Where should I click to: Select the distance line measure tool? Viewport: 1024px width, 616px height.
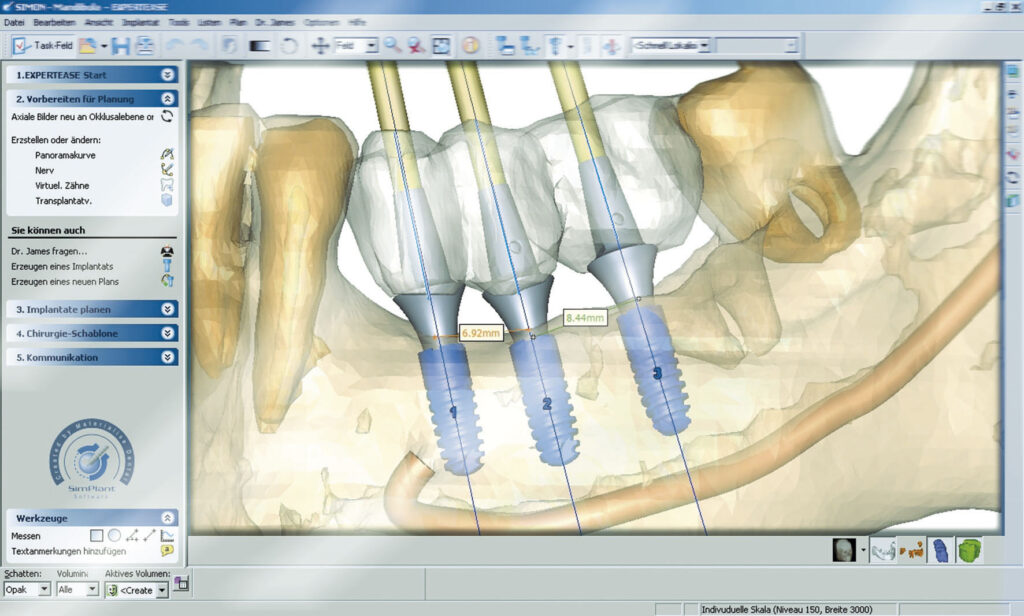[x=150, y=536]
